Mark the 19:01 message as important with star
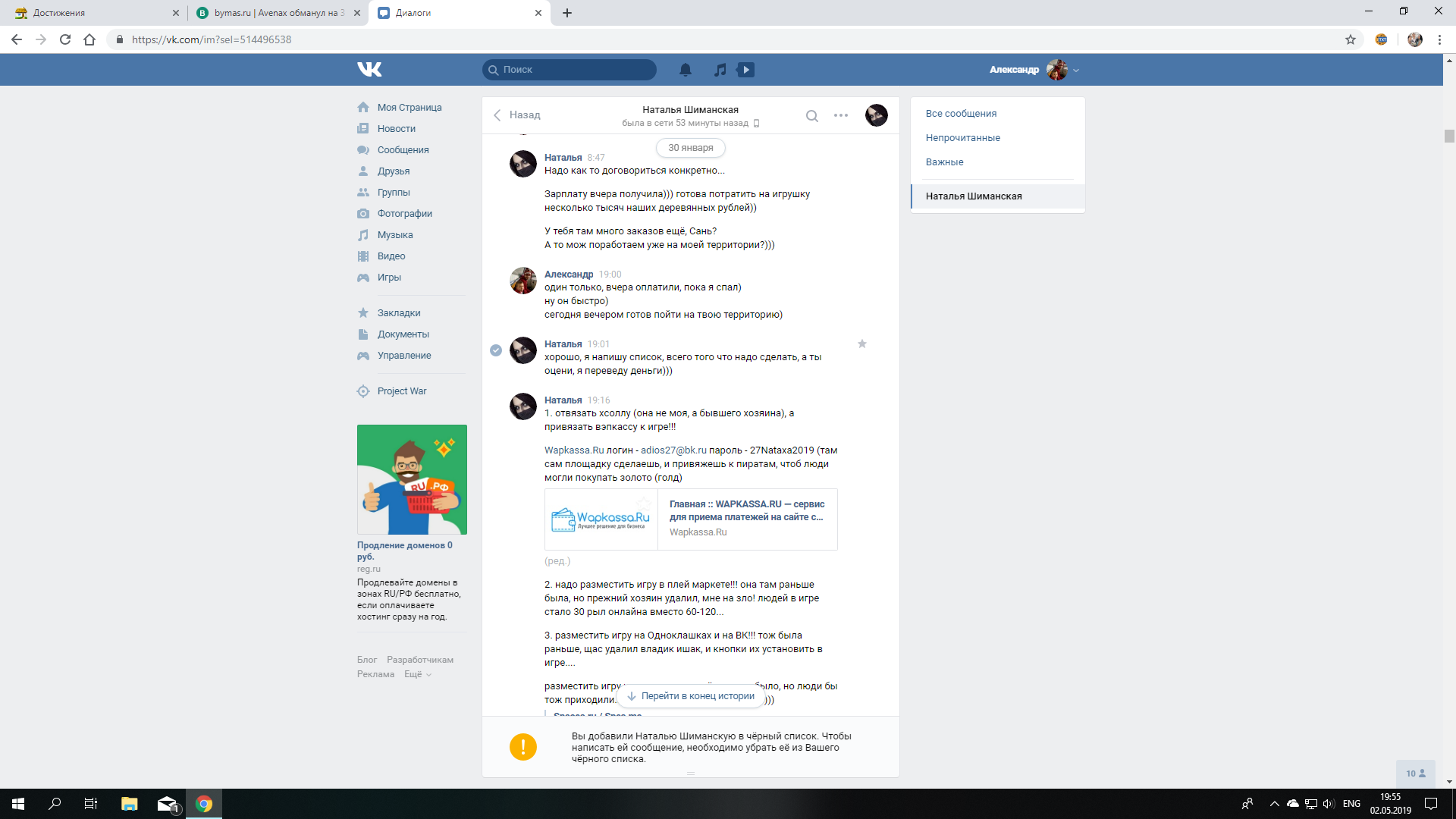The height and width of the screenshot is (819, 1456). 862,344
